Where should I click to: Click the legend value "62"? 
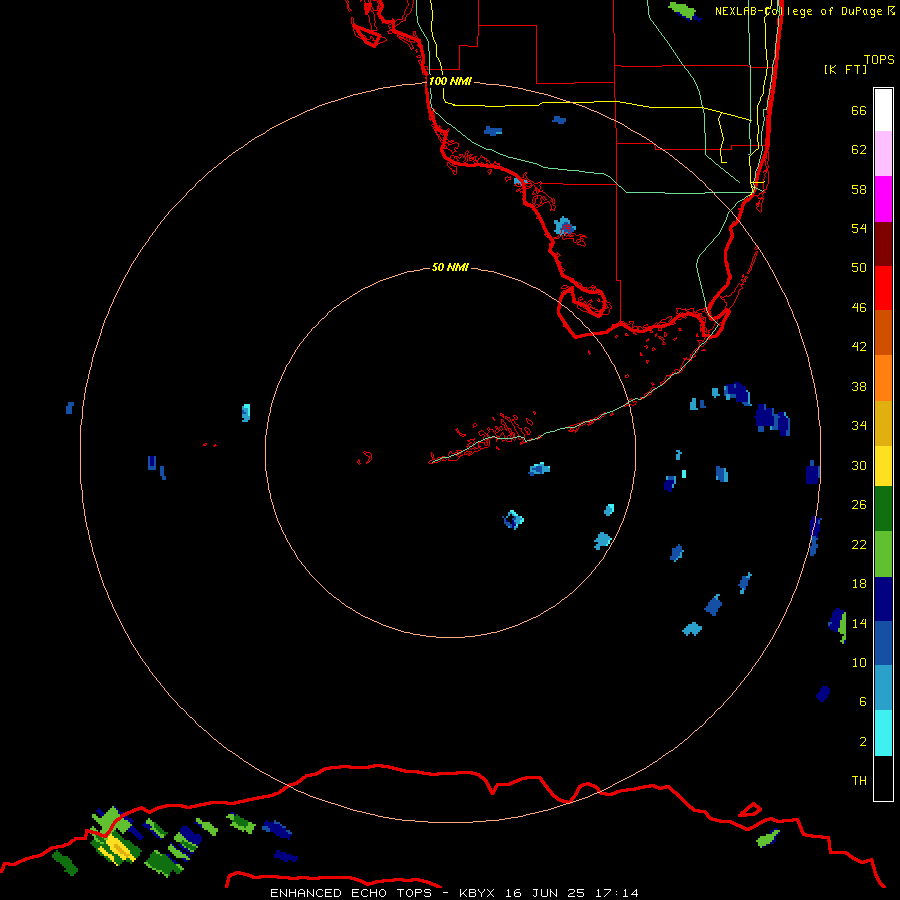(859, 150)
